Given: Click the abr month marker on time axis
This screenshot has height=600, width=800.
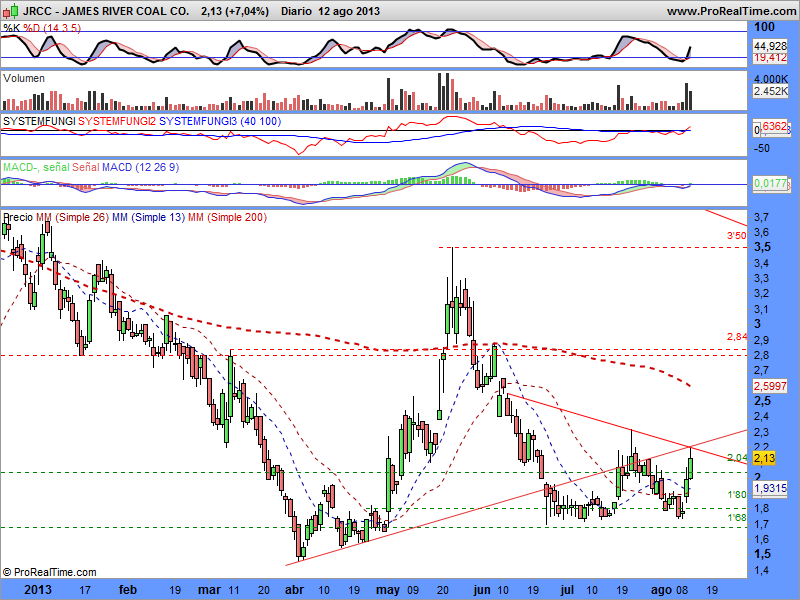Looking at the screenshot, I should coord(294,590).
